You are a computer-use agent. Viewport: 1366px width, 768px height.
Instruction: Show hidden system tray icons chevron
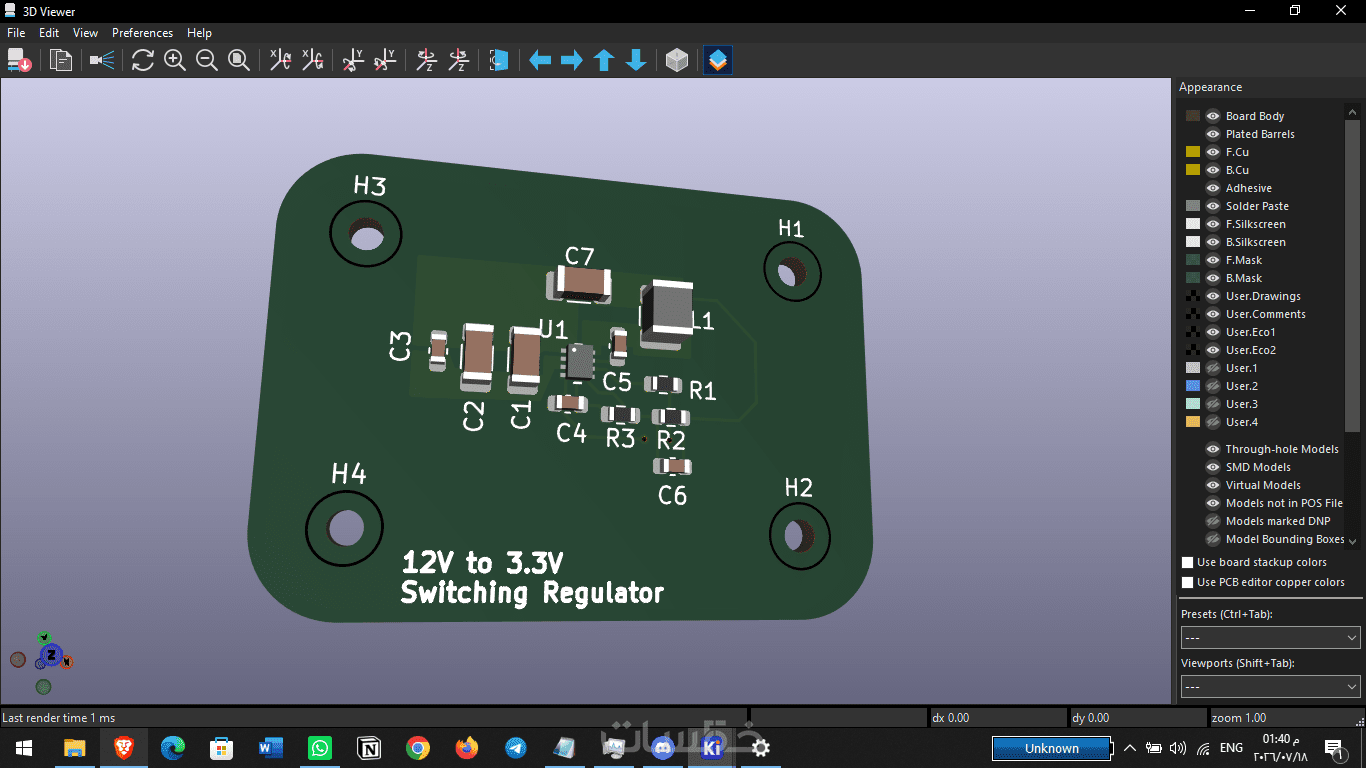[x=1130, y=747]
